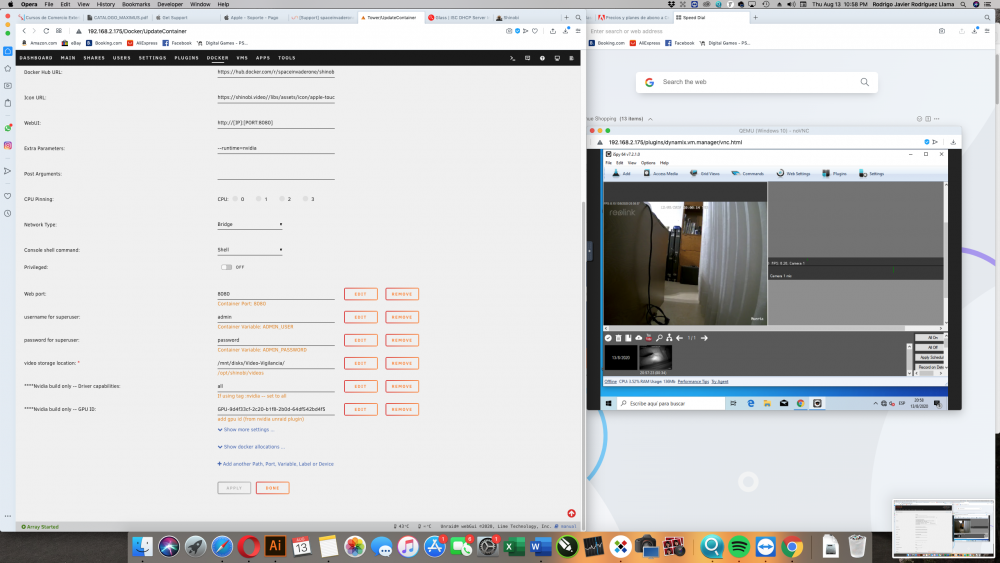Click the Add icon in iSpy toolbar
Screen dimensions: 1000x563
[x=621, y=173]
